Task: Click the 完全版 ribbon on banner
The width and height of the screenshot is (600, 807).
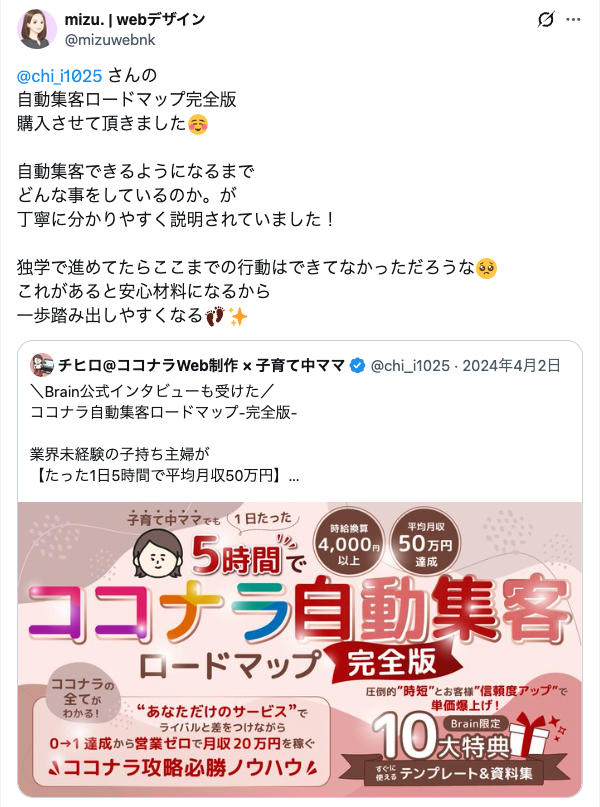Action: [392, 662]
